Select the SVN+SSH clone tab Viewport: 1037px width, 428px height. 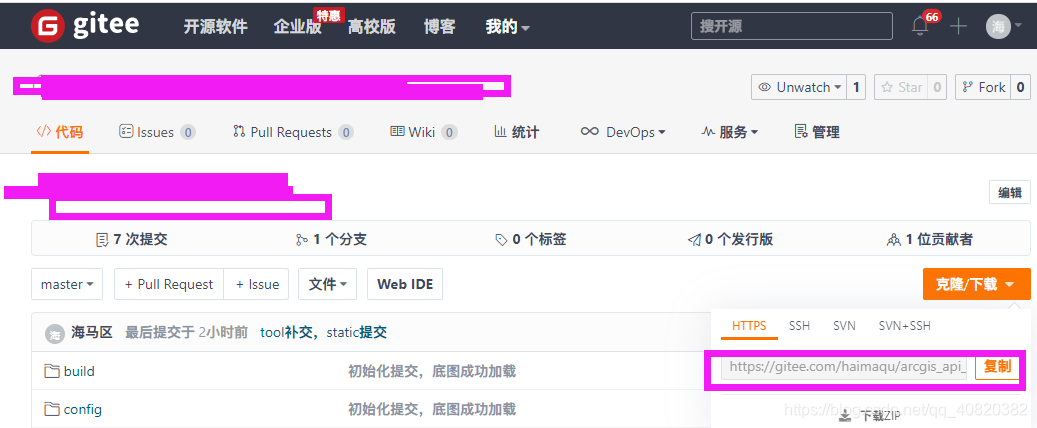point(904,325)
